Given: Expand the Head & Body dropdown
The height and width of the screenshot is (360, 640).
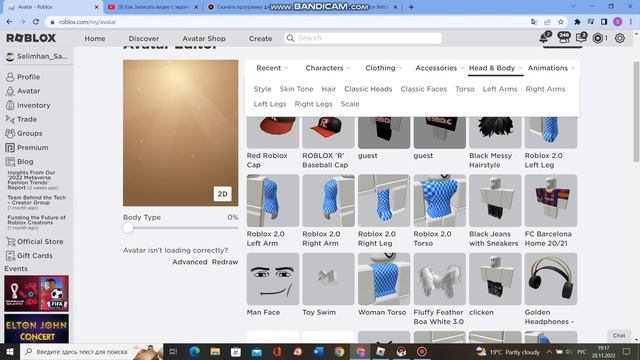Looking at the screenshot, I should pyautogui.click(x=495, y=68).
